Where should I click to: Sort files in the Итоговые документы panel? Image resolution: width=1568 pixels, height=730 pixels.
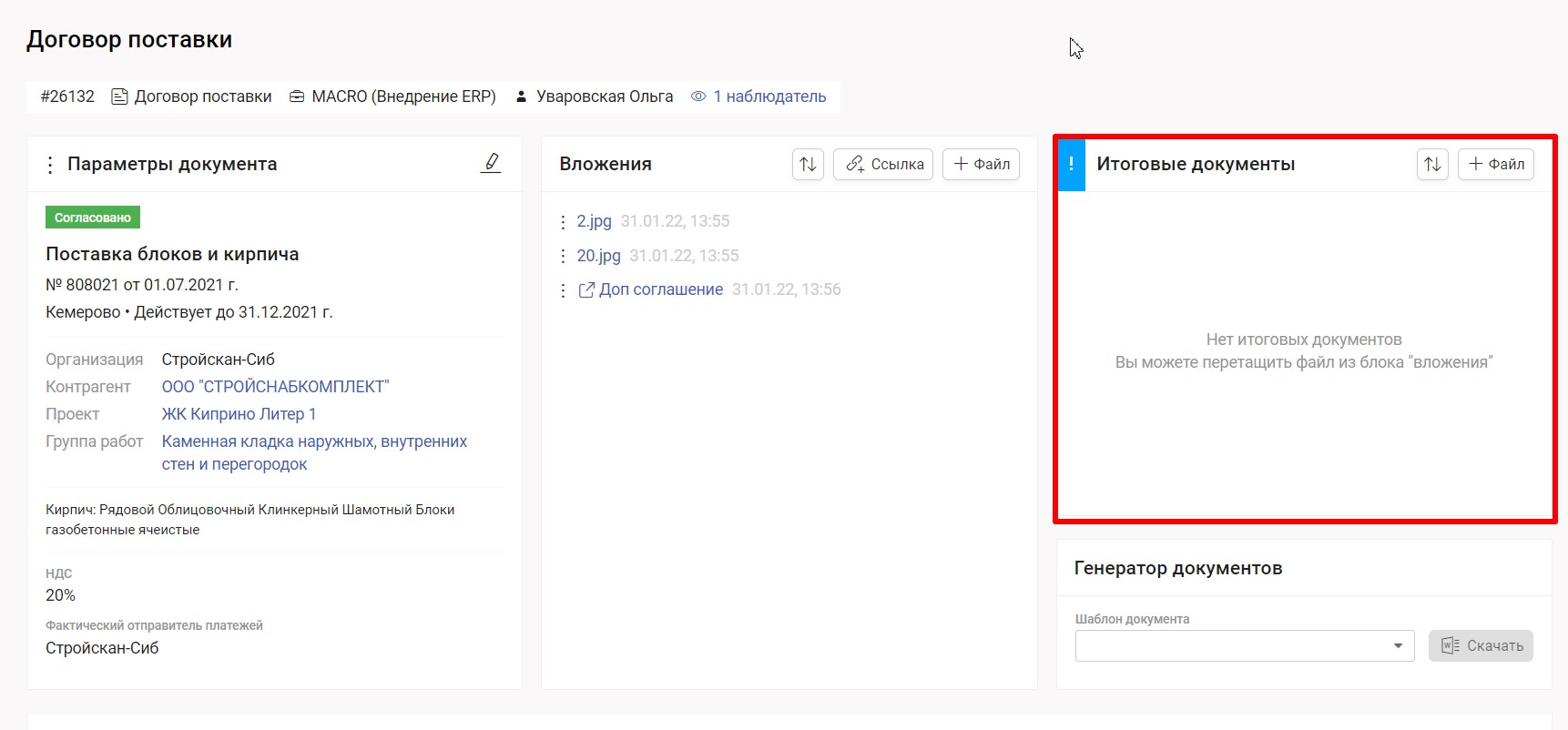1432,165
